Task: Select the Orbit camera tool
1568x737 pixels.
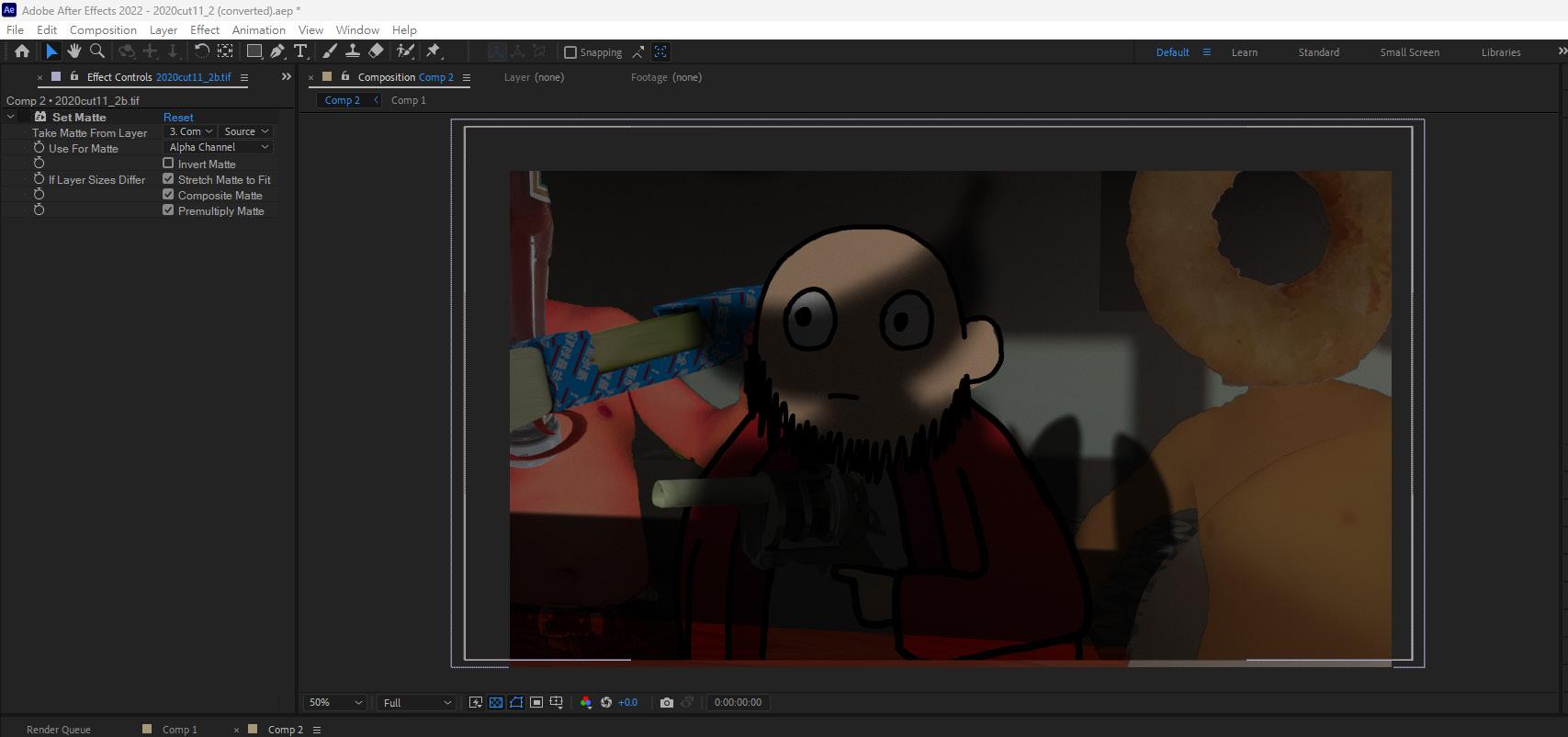Action: pos(127,51)
